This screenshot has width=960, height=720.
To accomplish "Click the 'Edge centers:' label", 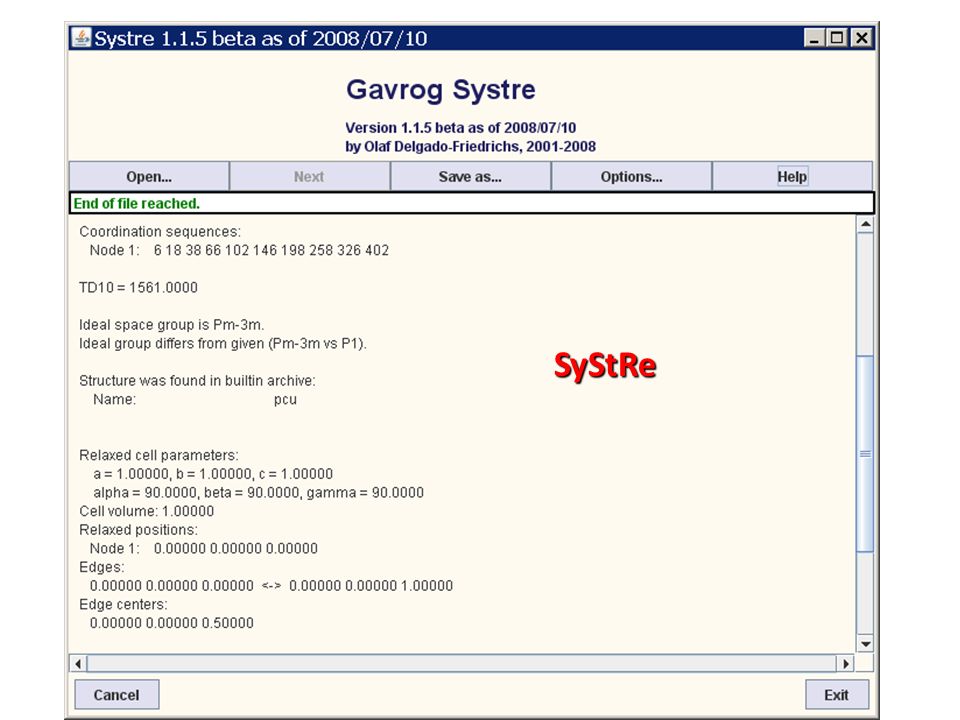I will [x=123, y=605].
